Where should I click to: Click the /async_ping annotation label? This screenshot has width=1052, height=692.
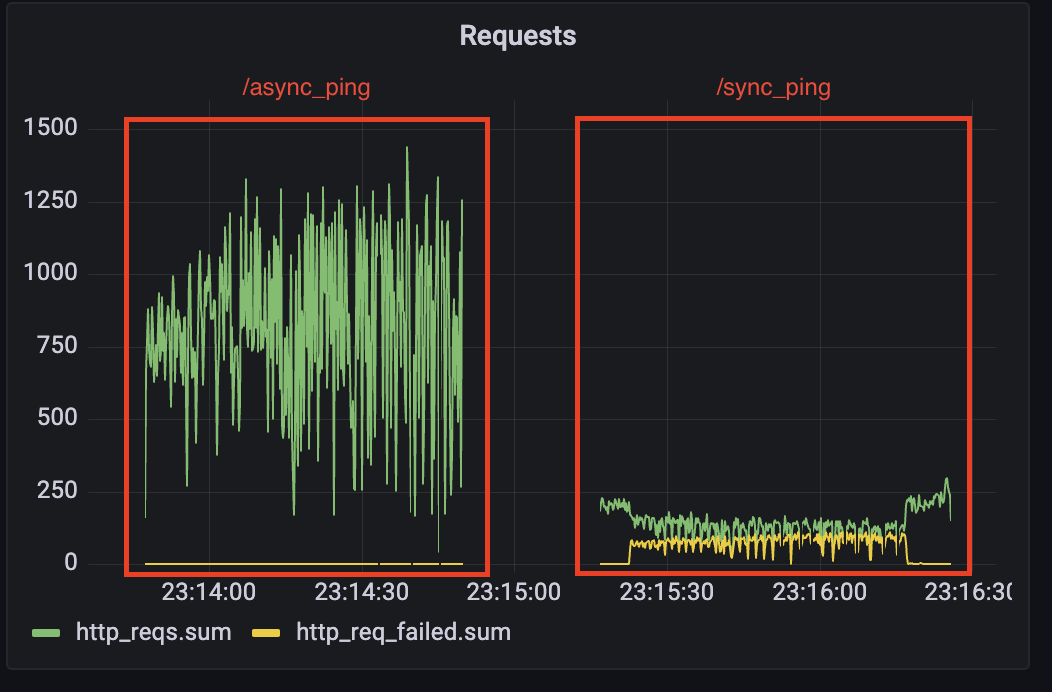point(306,88)
